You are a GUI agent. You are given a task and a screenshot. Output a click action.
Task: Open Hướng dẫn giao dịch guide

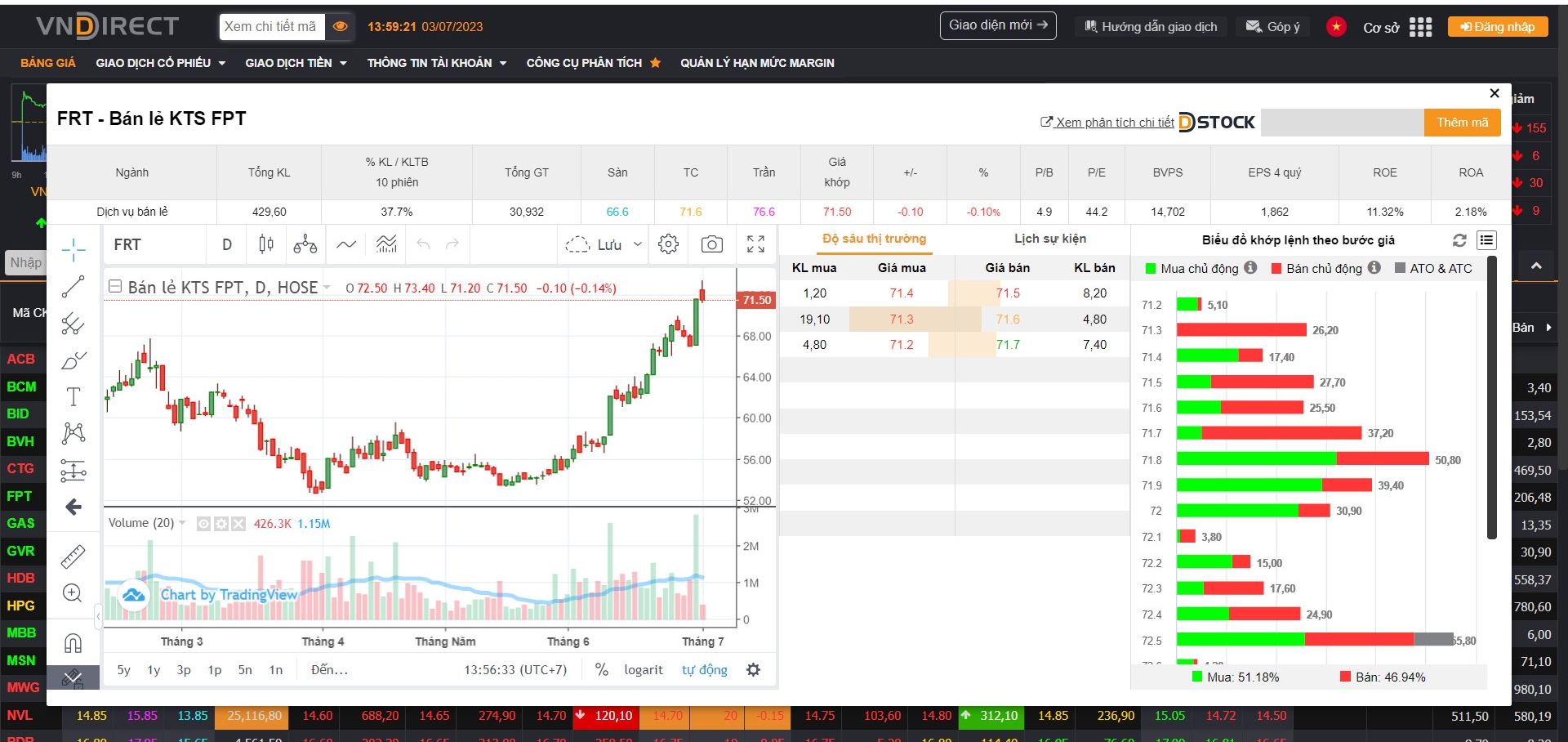click(x=1151, y=27)
